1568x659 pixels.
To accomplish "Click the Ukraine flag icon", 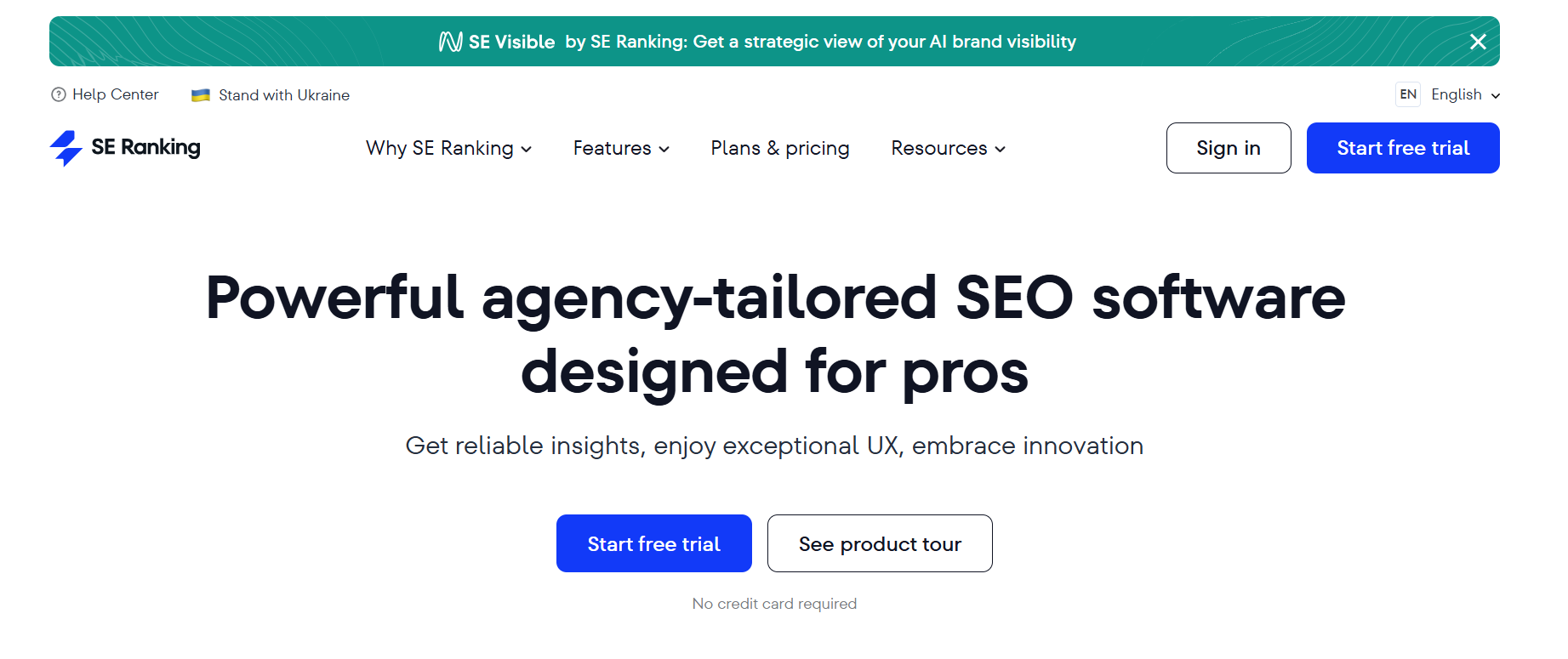I will pos(201,94).
